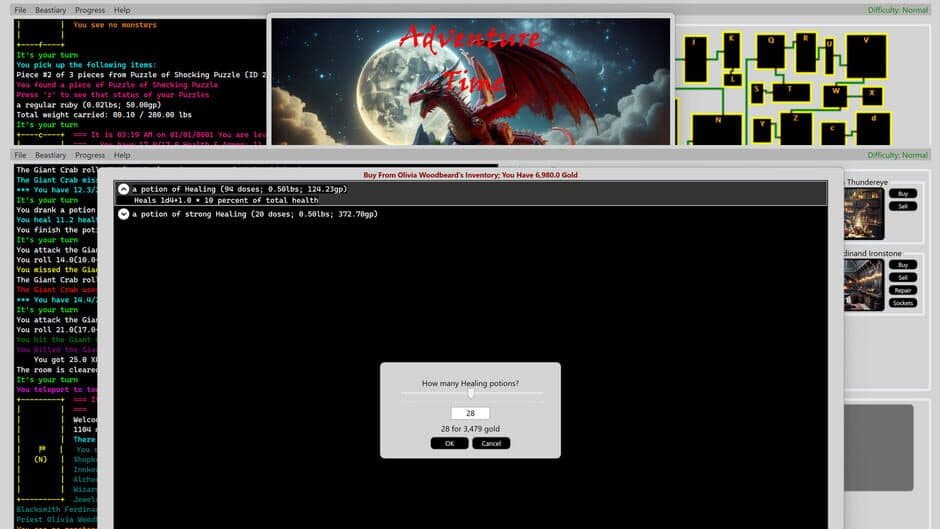940x529 pixels.
Task: Click Repair at Ferdinand Ironstone's shop
Action: [903, 290]
